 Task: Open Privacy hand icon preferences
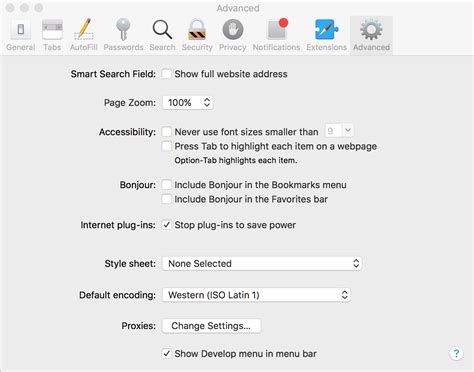(232, 35)
